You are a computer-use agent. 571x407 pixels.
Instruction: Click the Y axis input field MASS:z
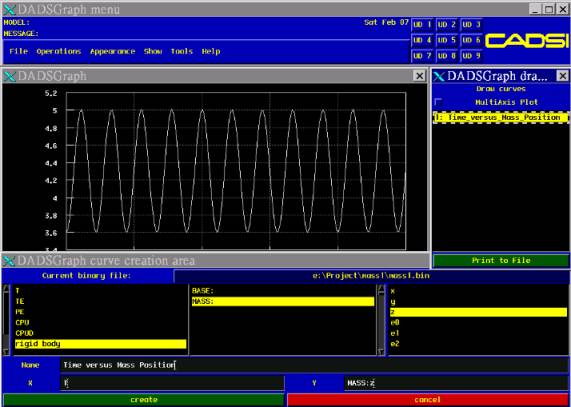[x=457, y=383]
